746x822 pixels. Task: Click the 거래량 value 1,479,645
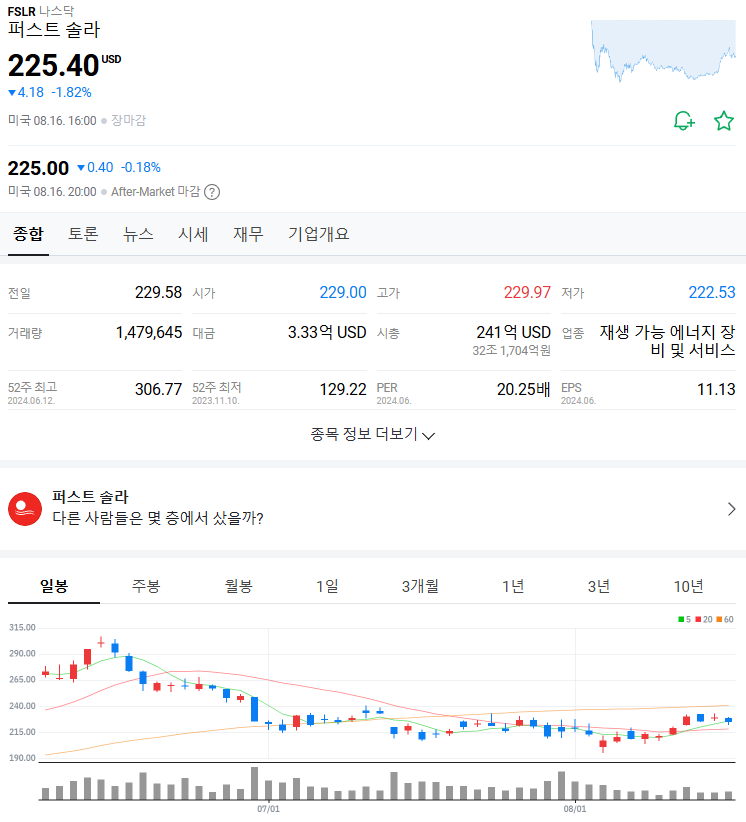point(149,332)
